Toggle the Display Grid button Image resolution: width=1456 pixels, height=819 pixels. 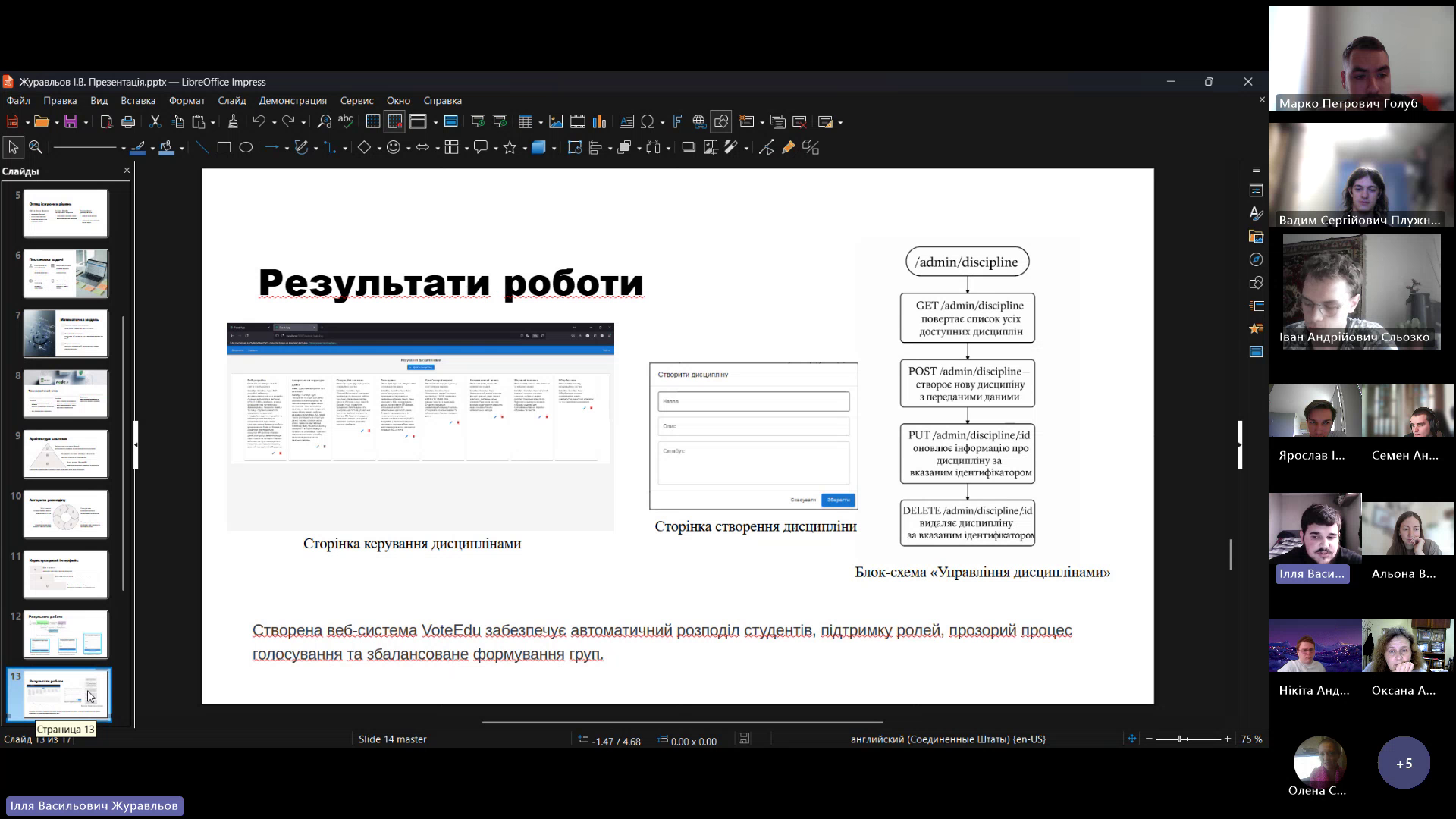(372, 121)
